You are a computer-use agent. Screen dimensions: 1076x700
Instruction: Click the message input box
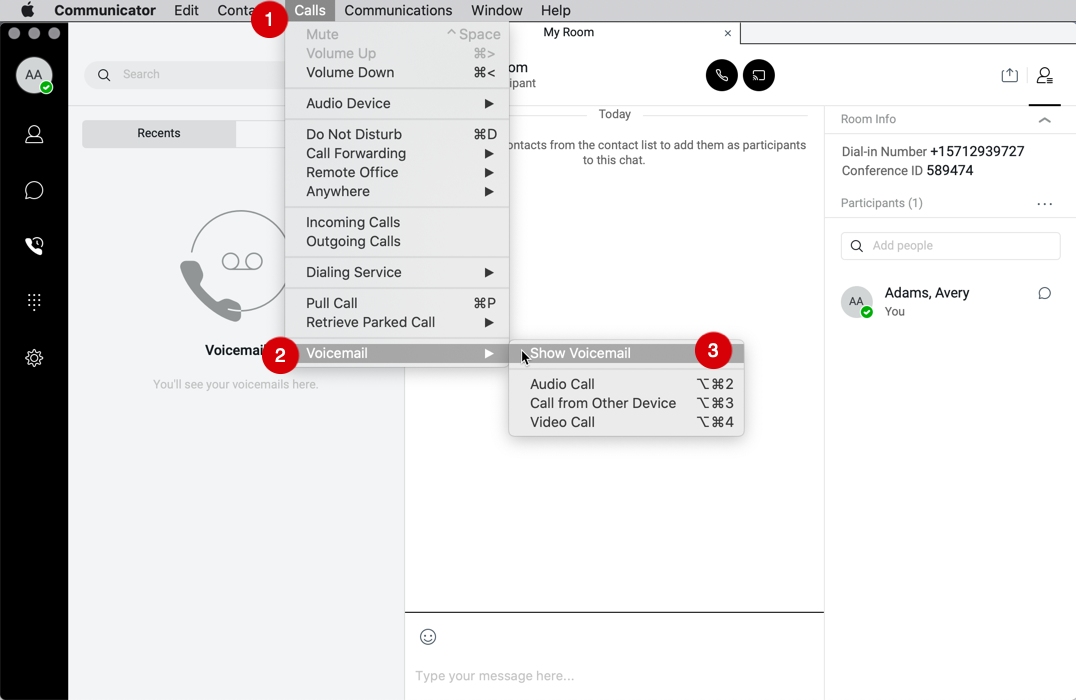[614, 676]
